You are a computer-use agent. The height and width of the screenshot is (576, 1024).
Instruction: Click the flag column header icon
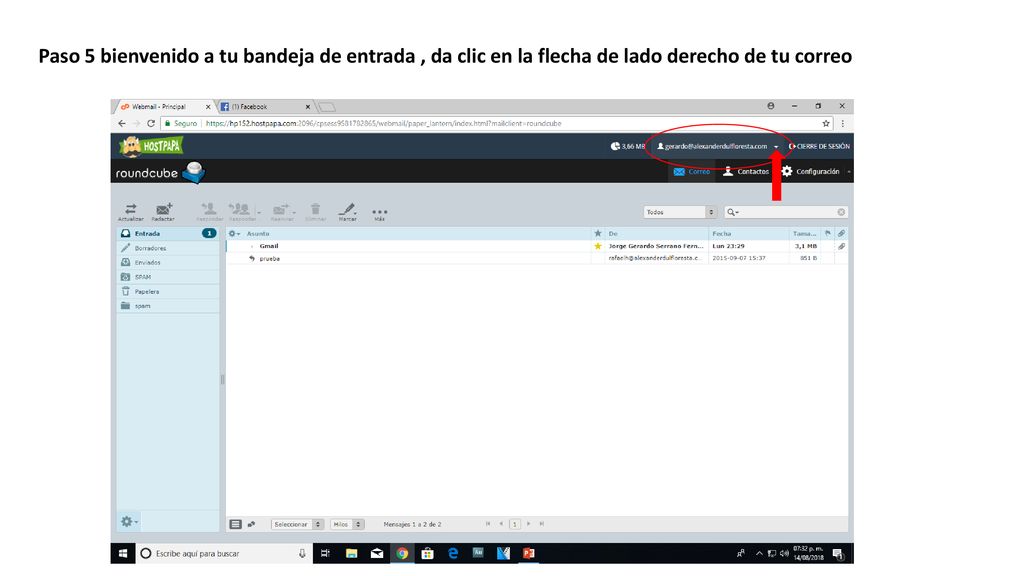point(828,233)
